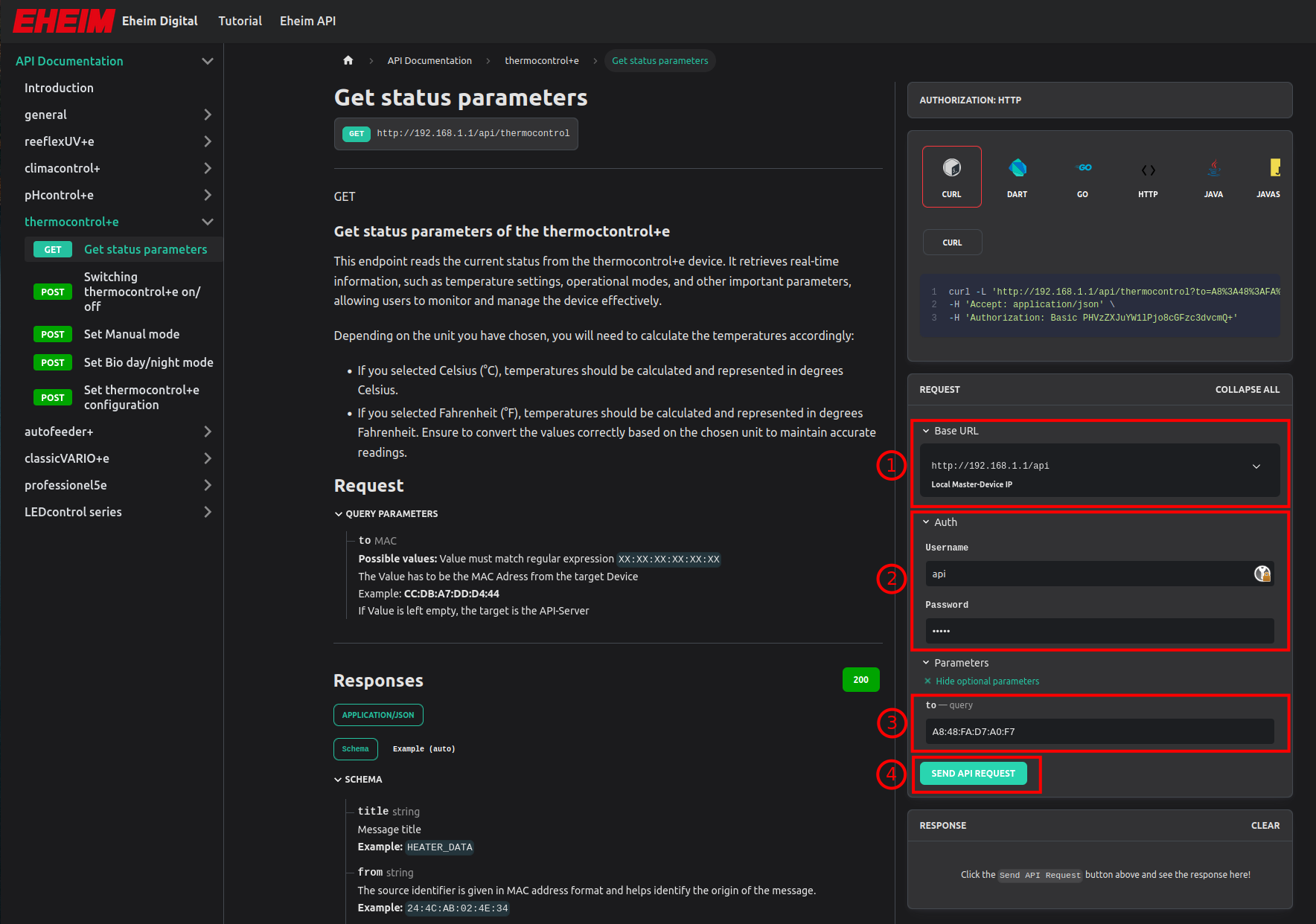
Task: Expand the general sidebar section
Action: (208, 115)
